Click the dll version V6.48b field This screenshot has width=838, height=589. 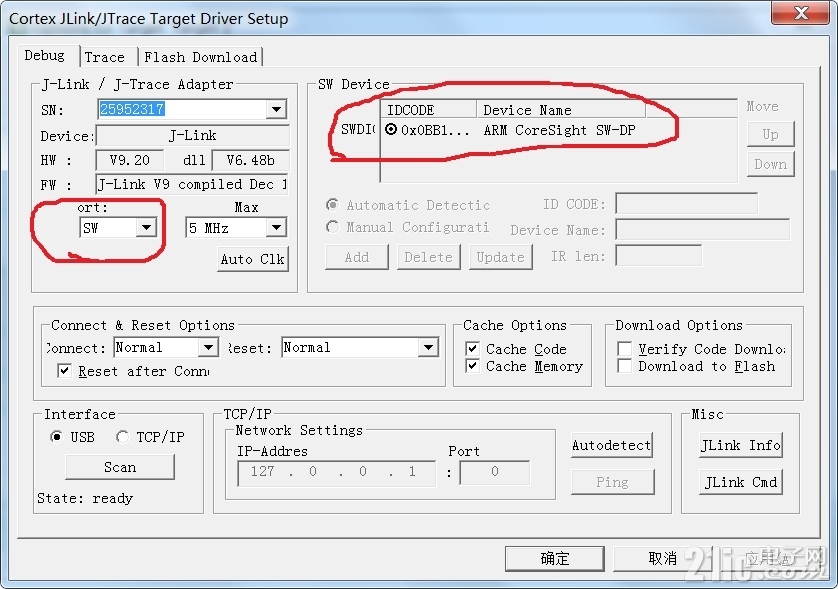point(250,160)
